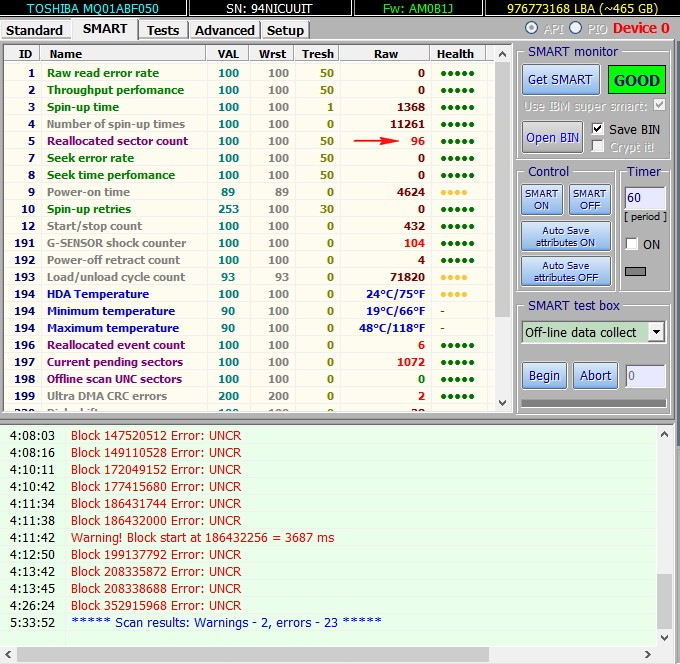Open a BIN file with Open BIN
Viewport: 680px width, 664px height.
click(552, 137)
